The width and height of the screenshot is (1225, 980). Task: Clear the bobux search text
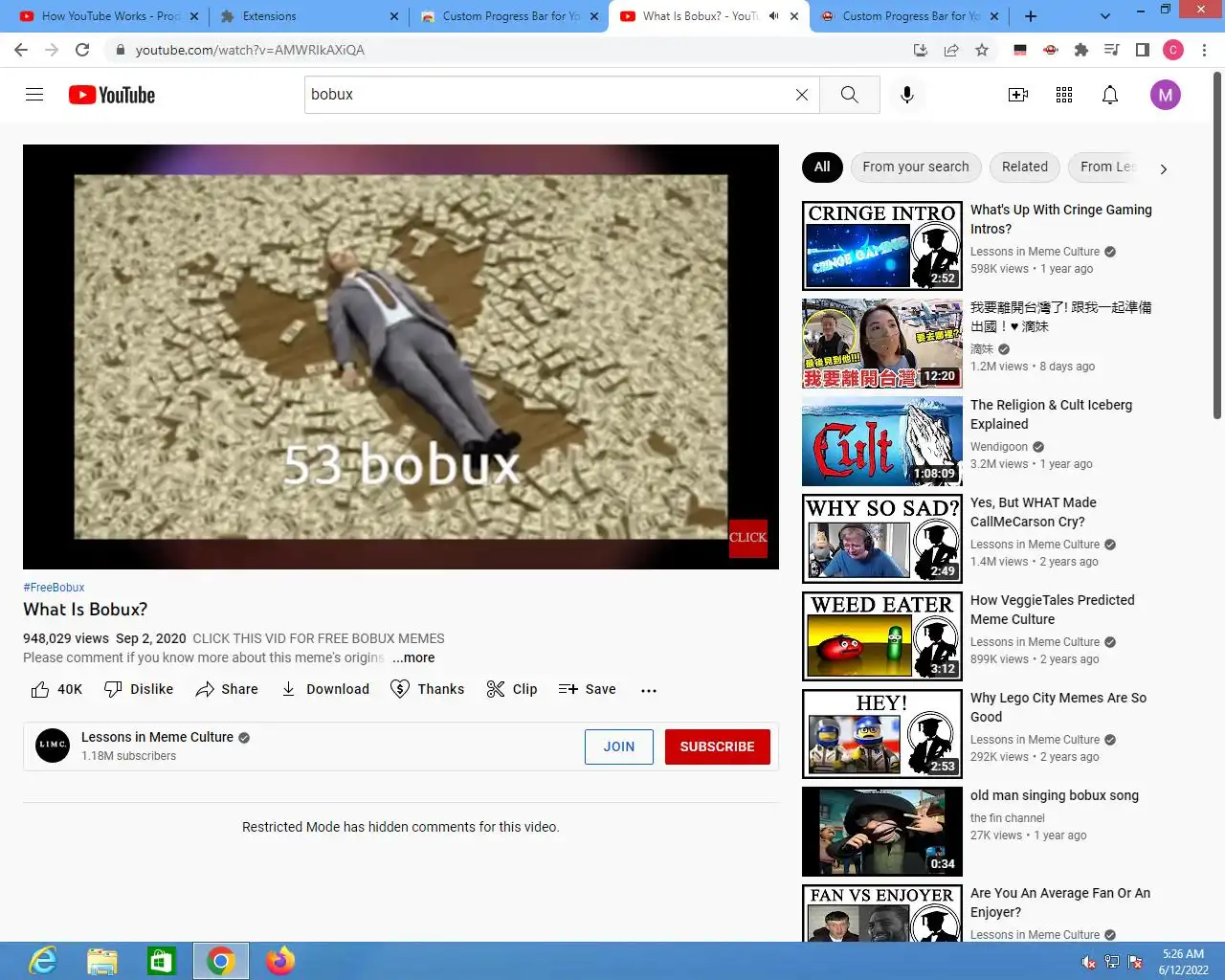pyautogui.click(x=802, y=95)
